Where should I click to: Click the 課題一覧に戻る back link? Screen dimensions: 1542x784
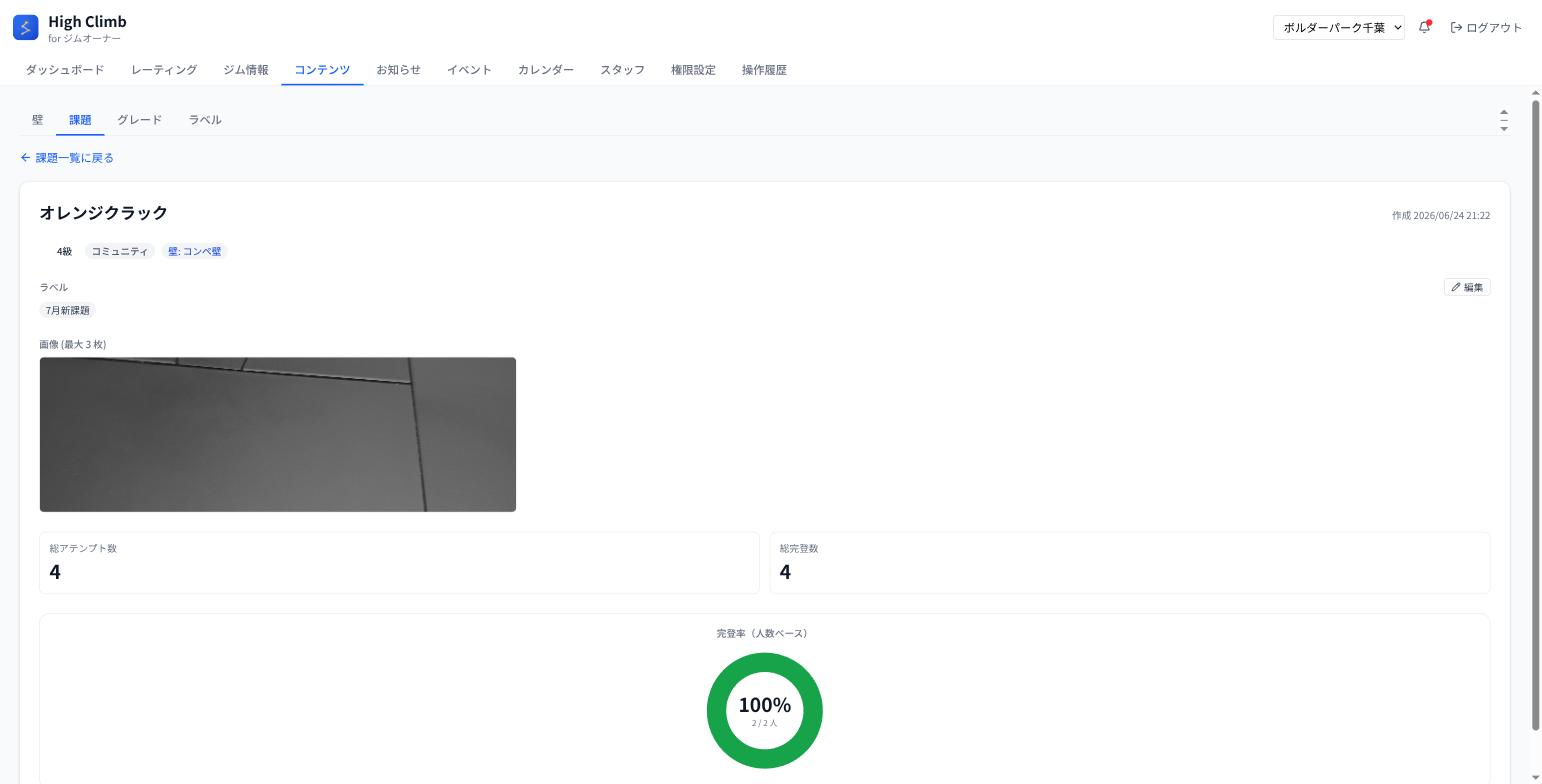click(x=67, y=158)
